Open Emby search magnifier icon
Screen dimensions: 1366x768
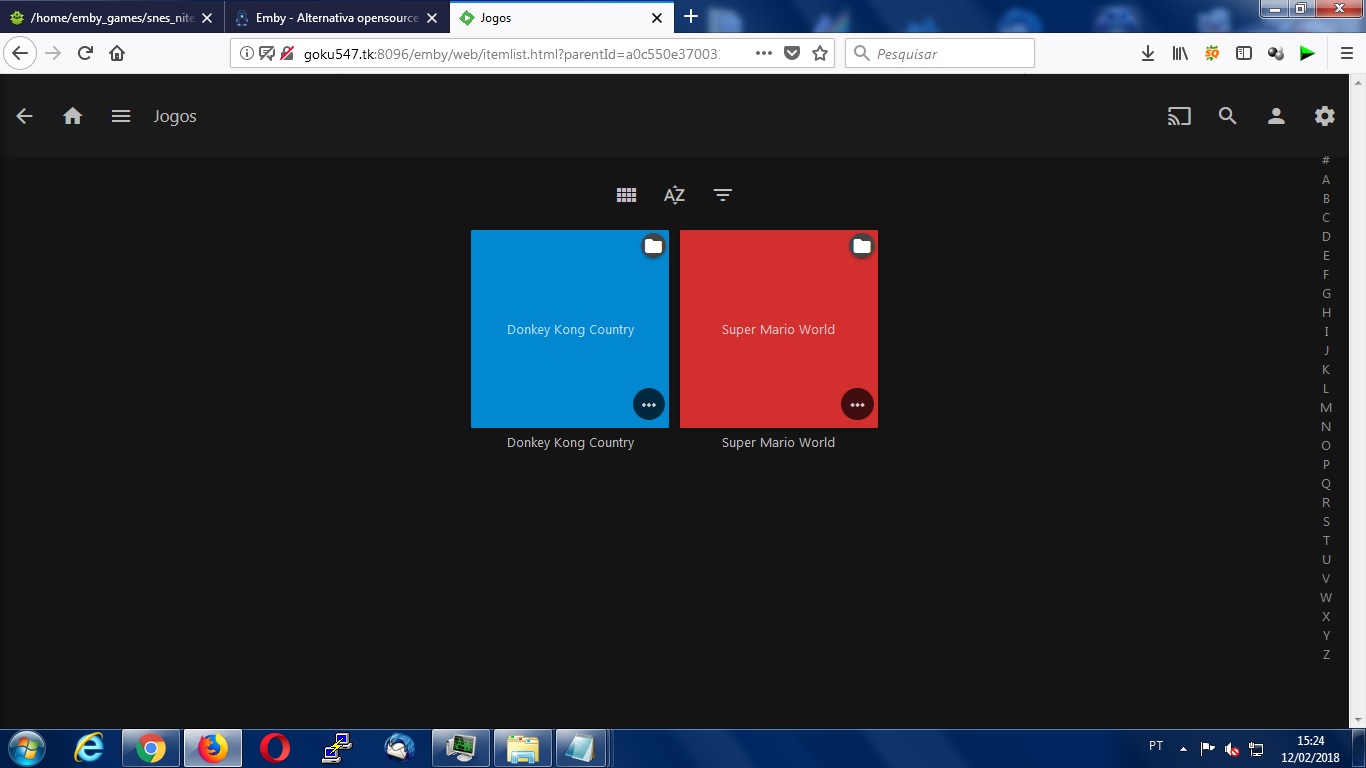click(1227, 116)
